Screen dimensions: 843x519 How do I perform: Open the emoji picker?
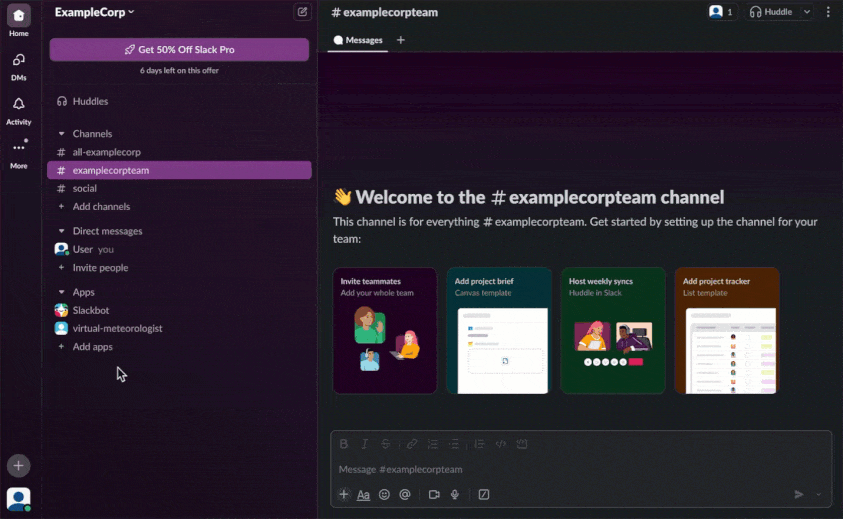point(384,494)
